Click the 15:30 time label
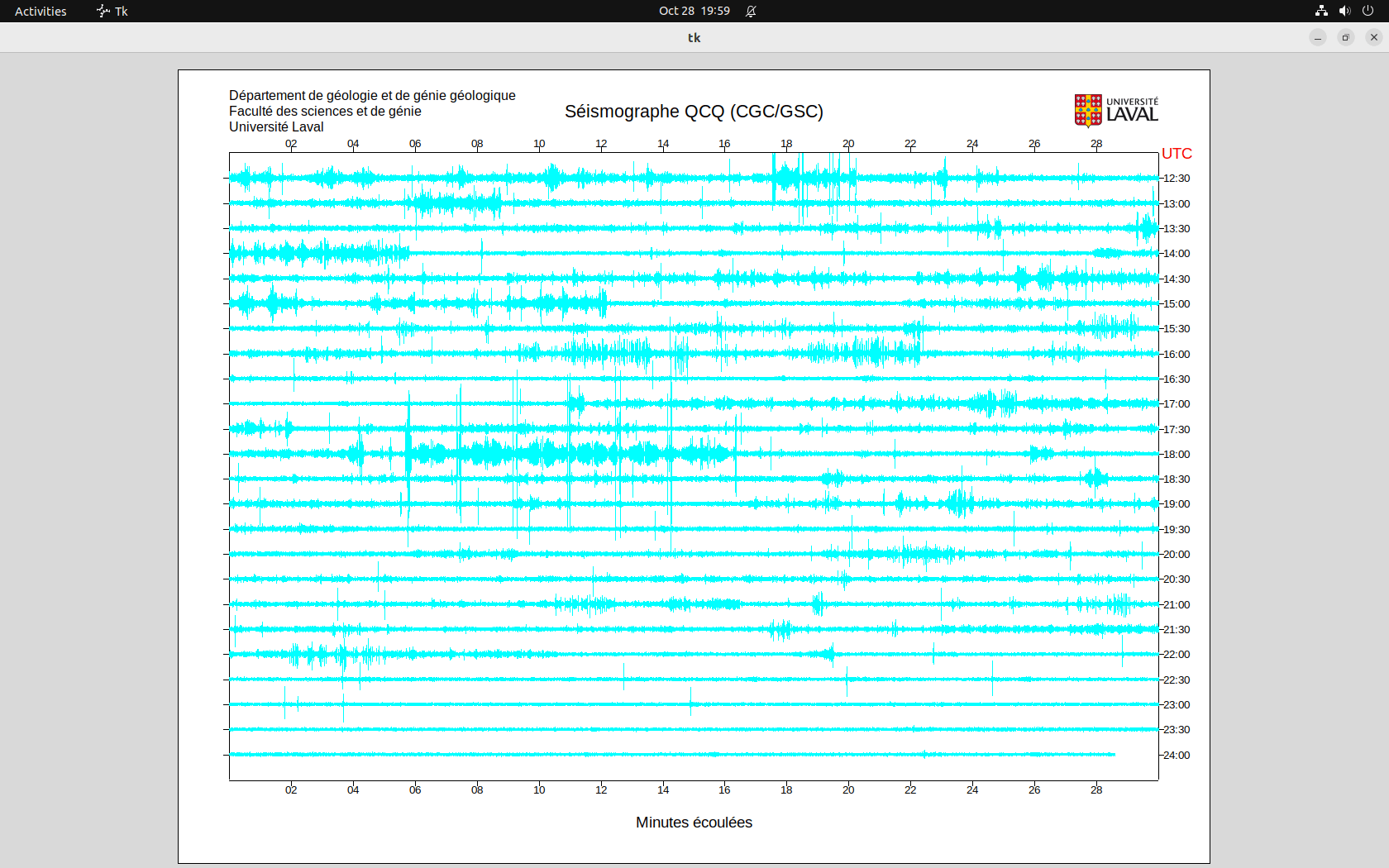The width and height of the screenshot is (1389, 868). [1177, 329]
